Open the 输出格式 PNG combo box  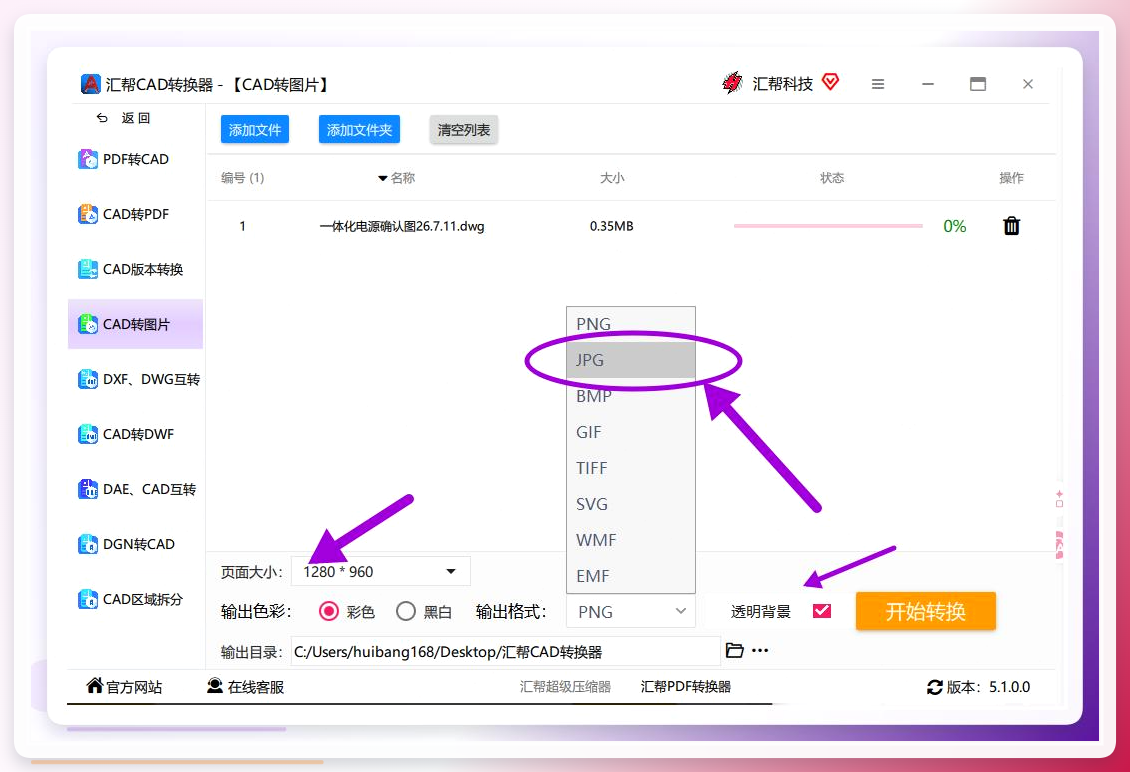[631, 612]
